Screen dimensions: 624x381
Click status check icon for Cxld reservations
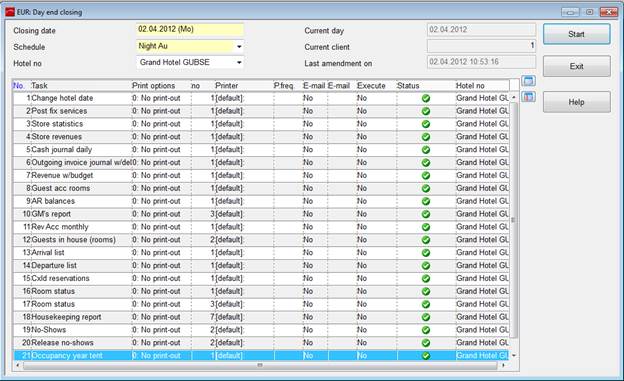426,279
